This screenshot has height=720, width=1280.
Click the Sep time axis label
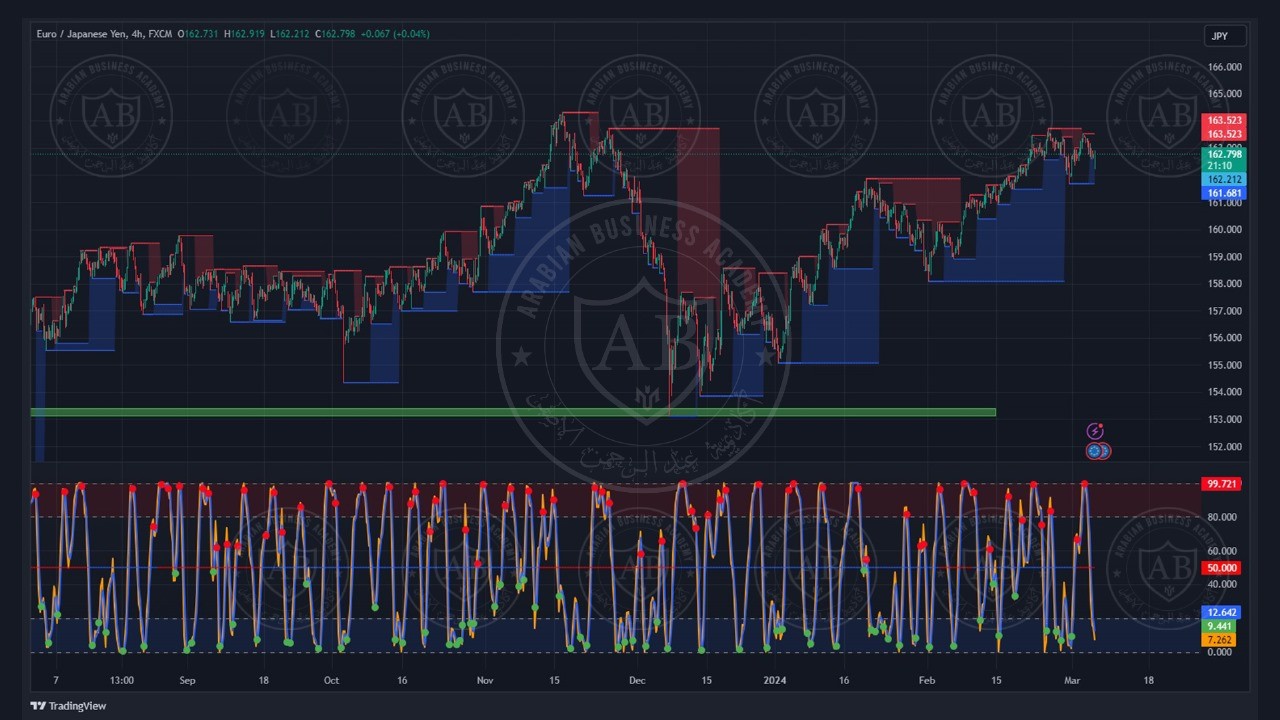(x=187, y=680)
